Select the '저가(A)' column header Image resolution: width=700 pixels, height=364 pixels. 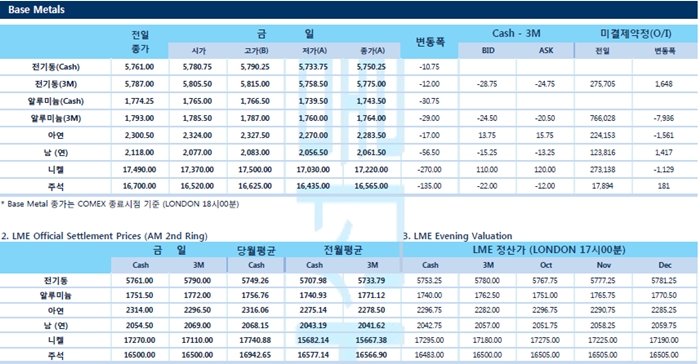coord(314,51)
